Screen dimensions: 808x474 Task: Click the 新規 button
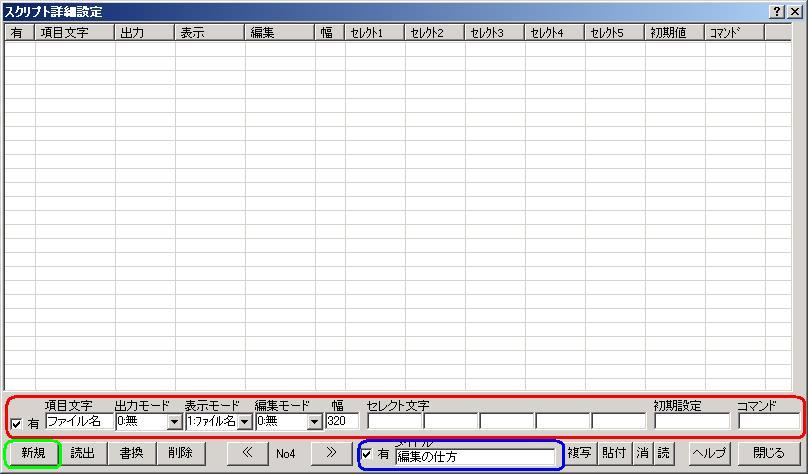pyautogui.click(x=33, y=453)
